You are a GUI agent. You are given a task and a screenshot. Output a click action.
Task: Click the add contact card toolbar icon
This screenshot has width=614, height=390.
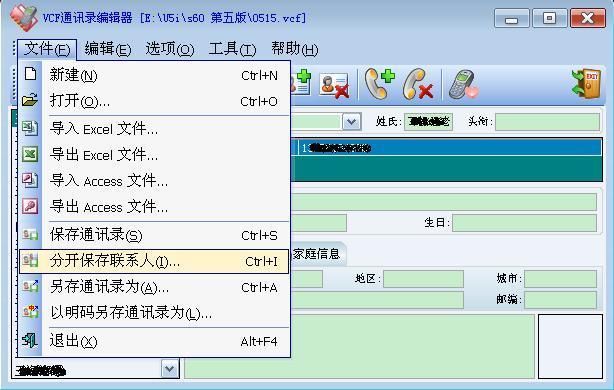click(301, 82)
